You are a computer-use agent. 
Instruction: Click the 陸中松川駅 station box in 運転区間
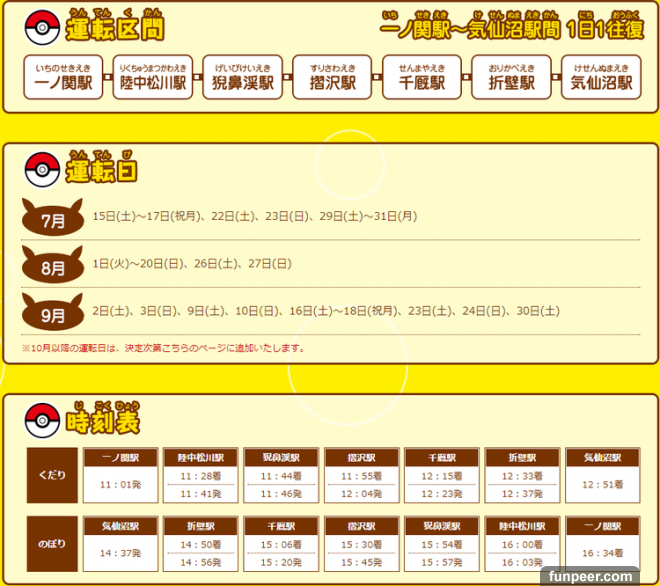coord(152,78)
